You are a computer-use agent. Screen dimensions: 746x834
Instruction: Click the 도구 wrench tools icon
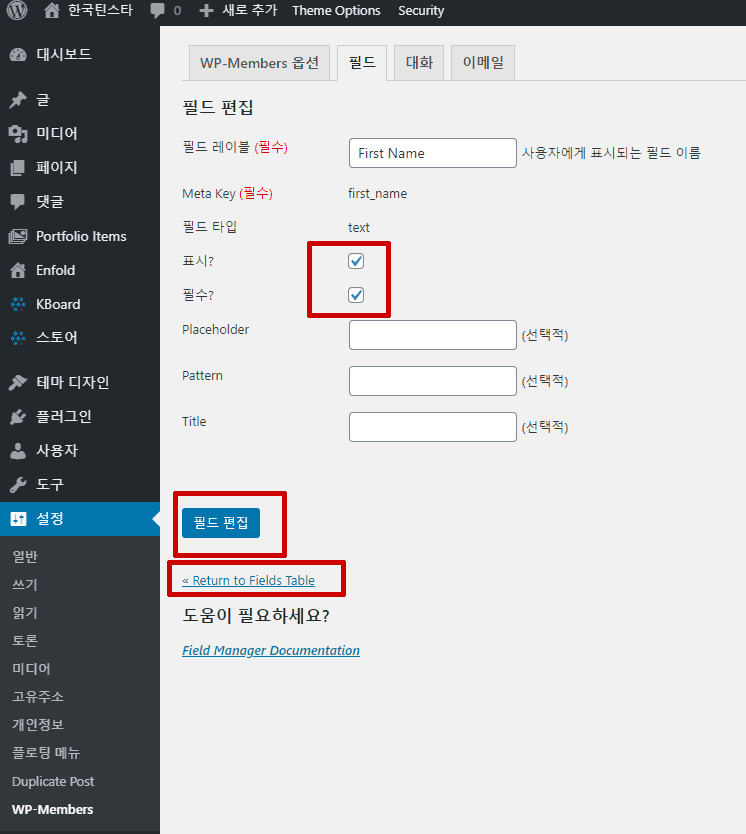[18, 485]
